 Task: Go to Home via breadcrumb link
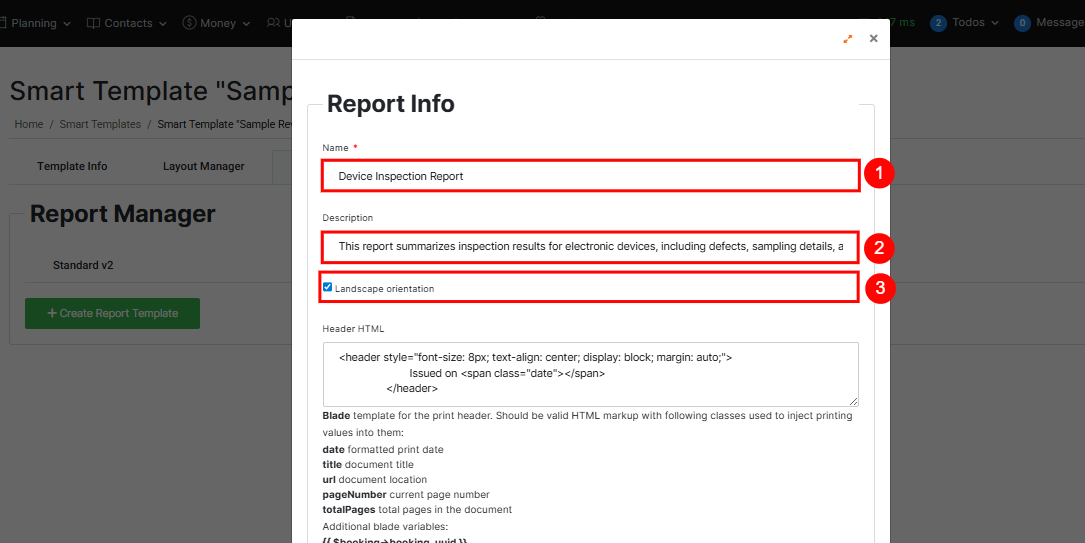[x=28, y=124]
